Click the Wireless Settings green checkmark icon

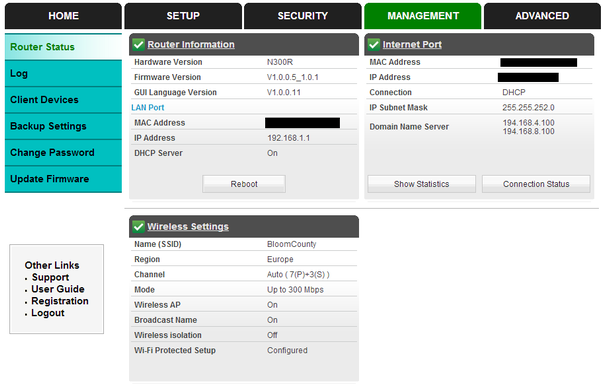pos(138,226)
